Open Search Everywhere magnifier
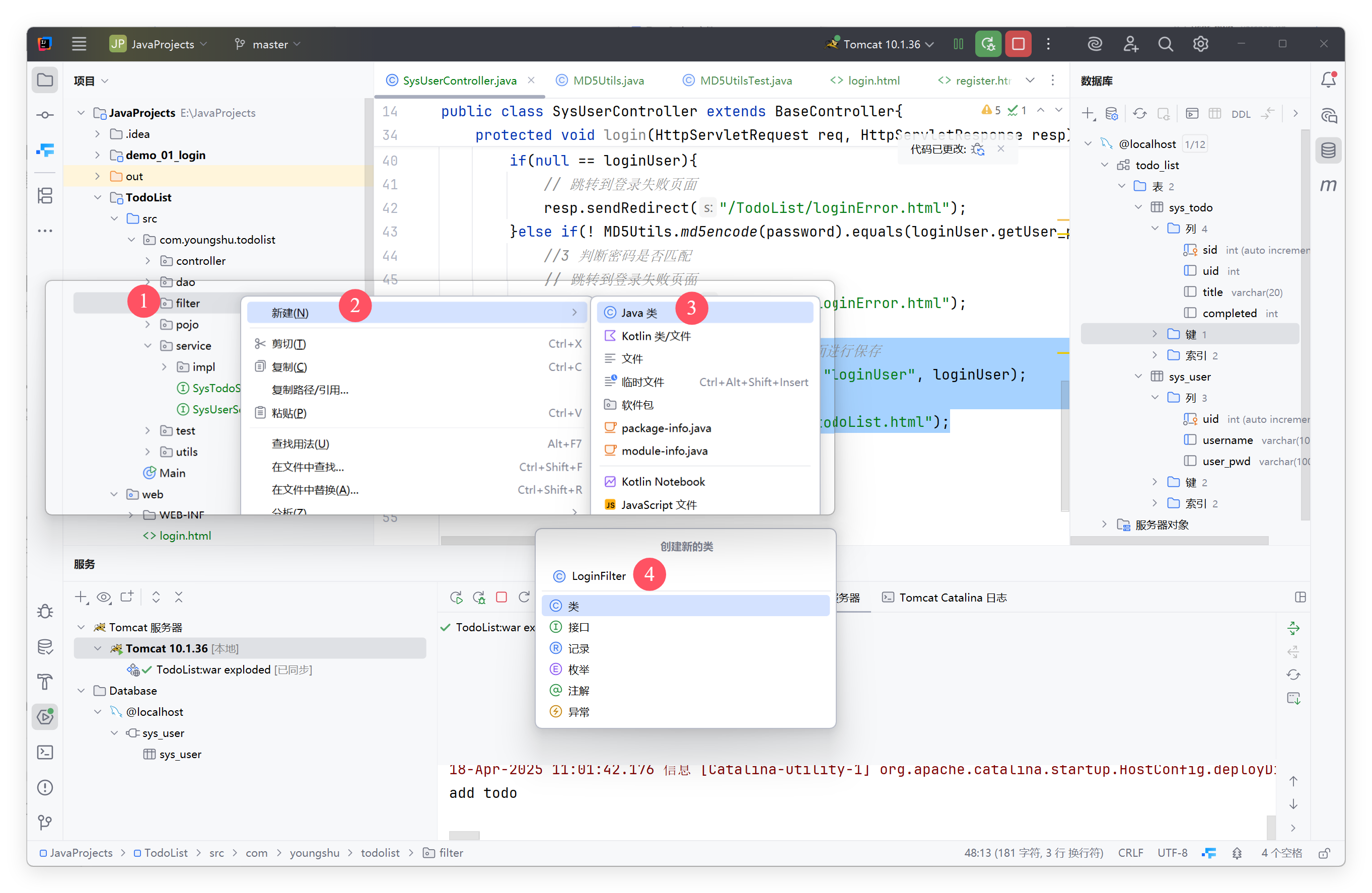Viewport: 1372px width, 893px height. click(1165, 44)
